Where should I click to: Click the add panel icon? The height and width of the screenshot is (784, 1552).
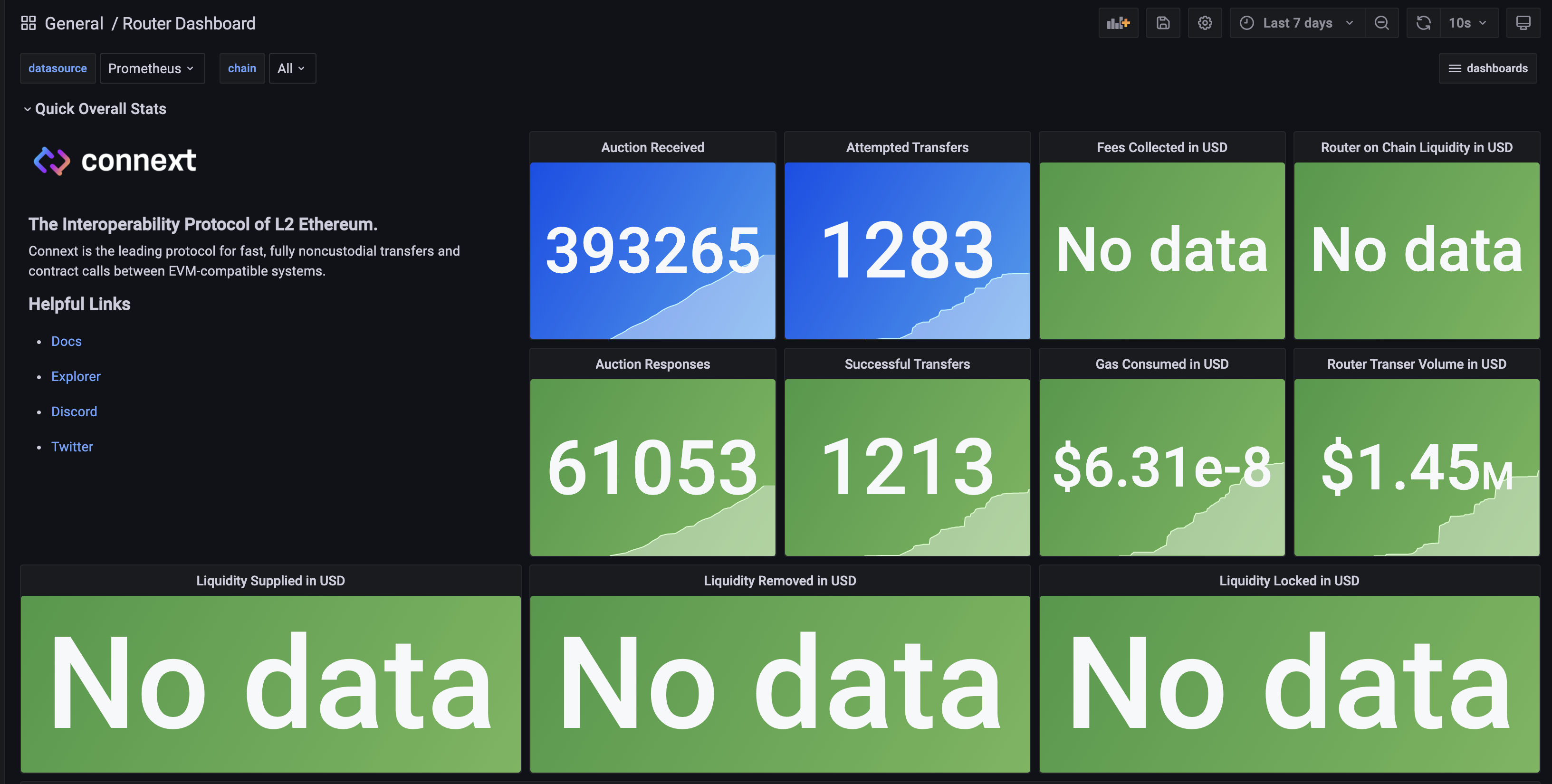tap(1118, 22)
